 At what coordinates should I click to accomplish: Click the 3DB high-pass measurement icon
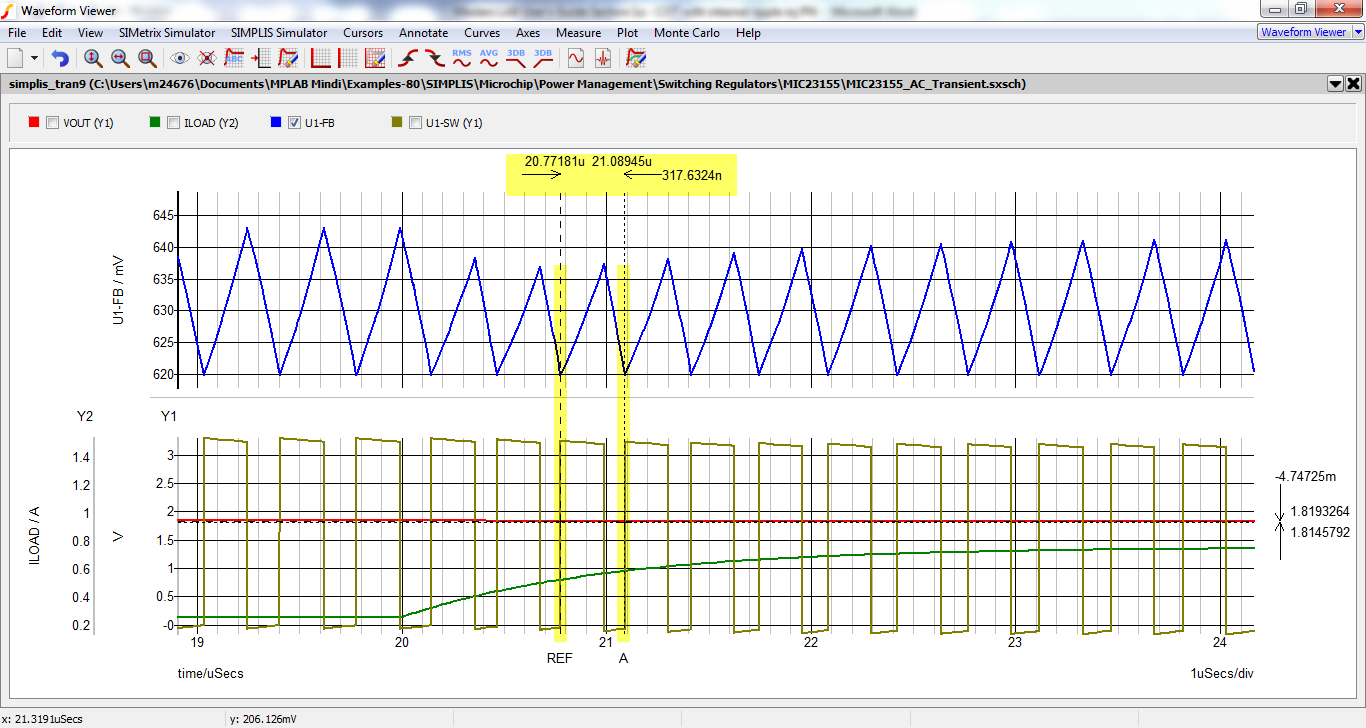543,59
